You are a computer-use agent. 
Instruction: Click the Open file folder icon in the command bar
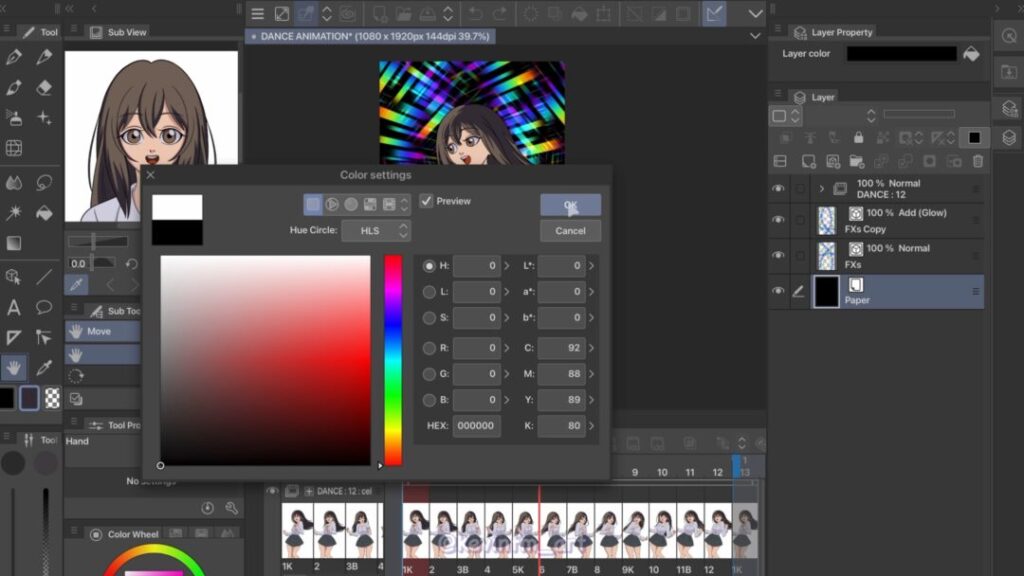(403, 14)
